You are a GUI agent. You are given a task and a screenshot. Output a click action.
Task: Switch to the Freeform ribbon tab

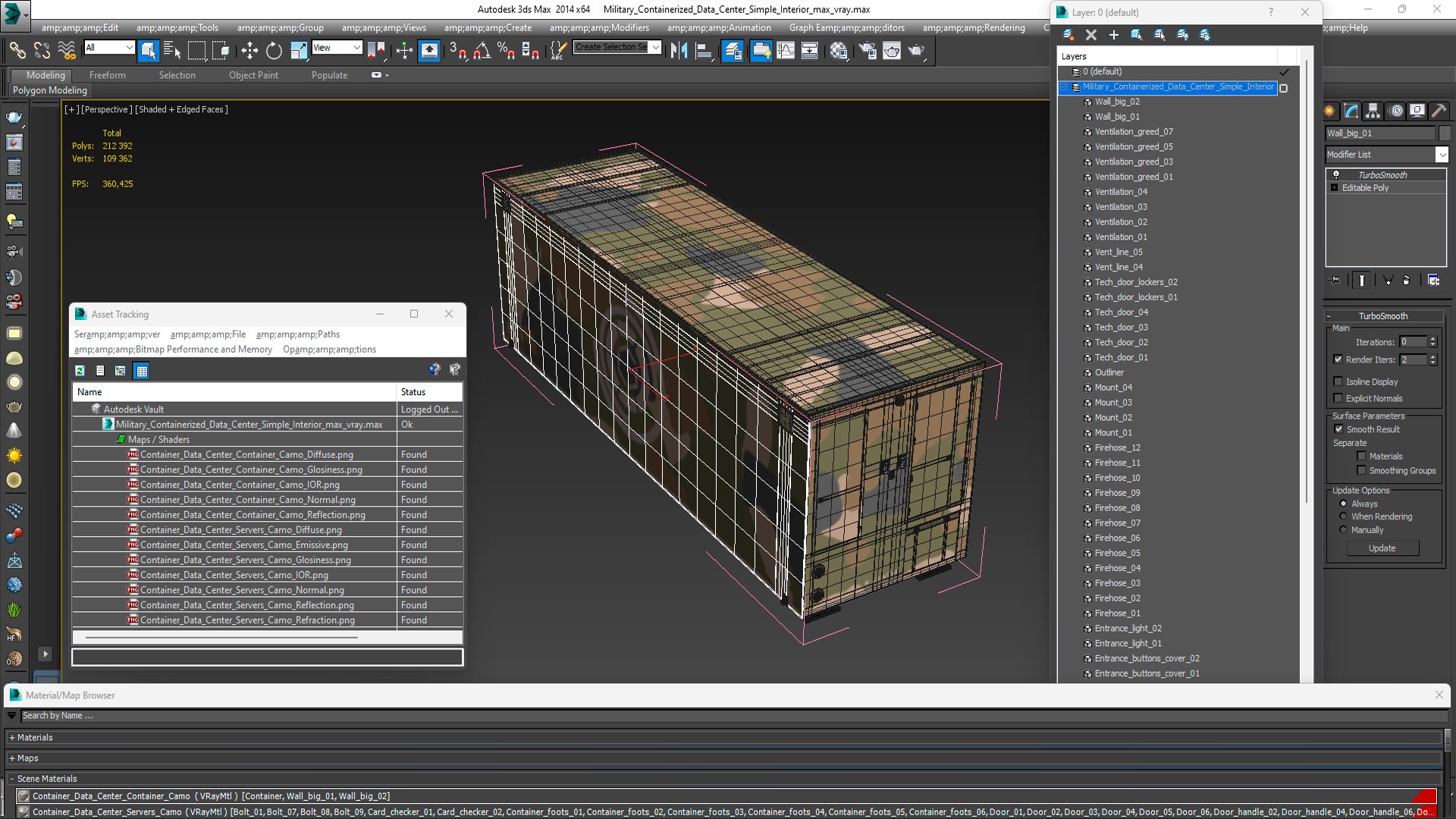point(108,75)
